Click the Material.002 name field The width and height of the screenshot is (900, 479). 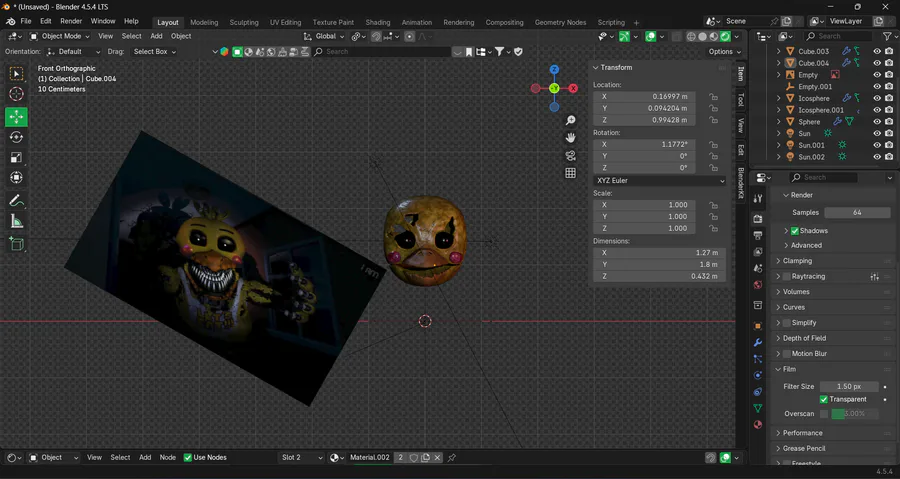click(370, 458)
